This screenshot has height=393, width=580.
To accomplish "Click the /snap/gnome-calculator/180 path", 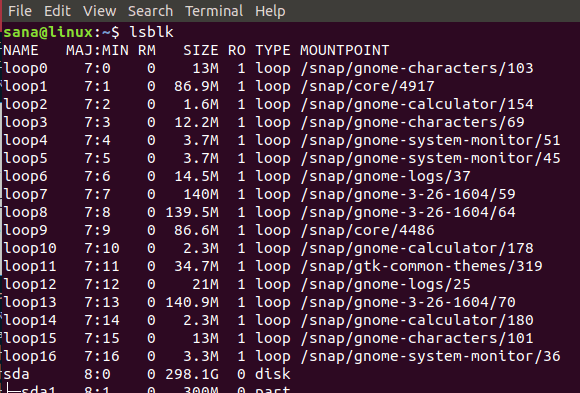I will (417, 320).
